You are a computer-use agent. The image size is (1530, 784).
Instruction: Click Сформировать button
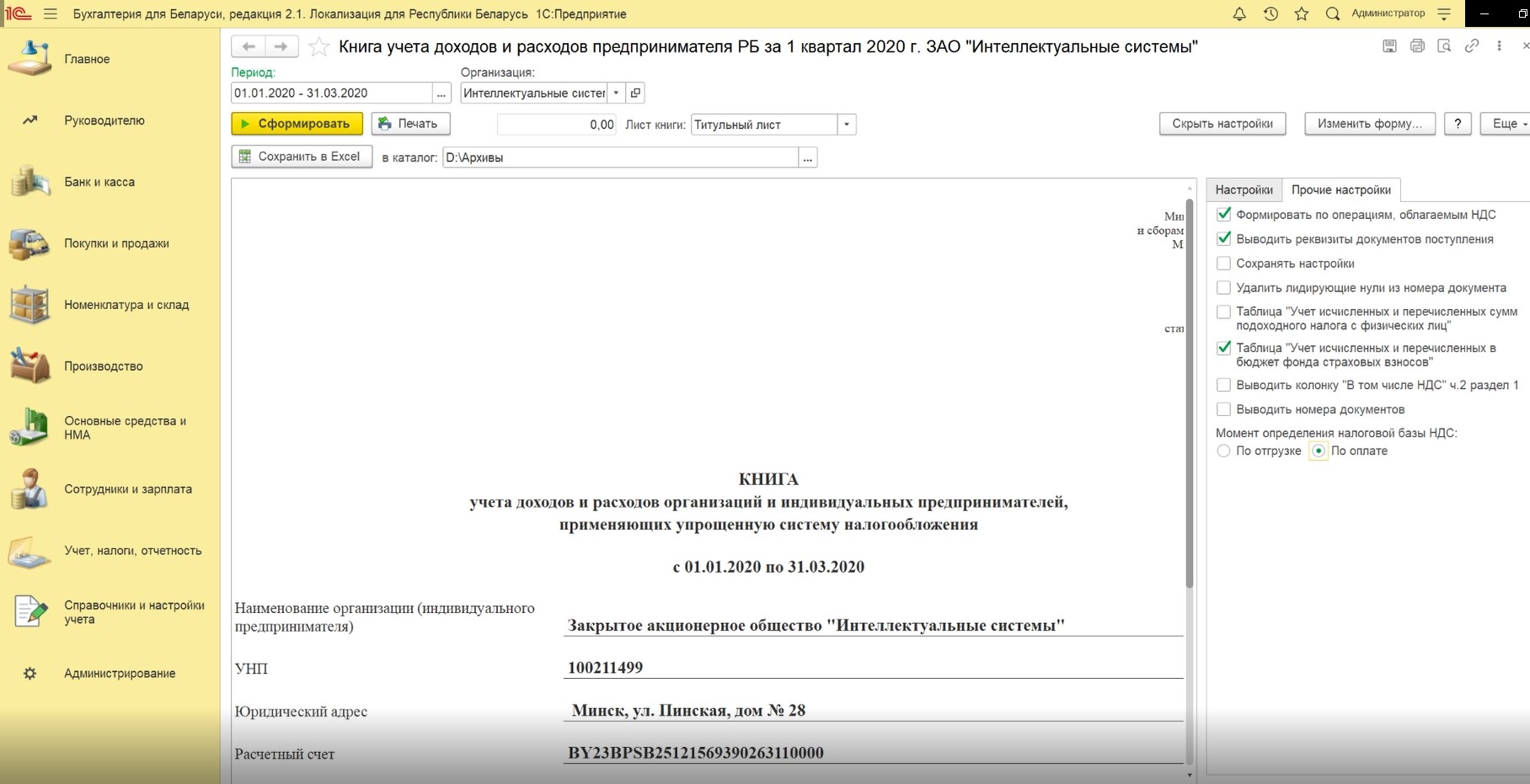click(x=297, y=124)
